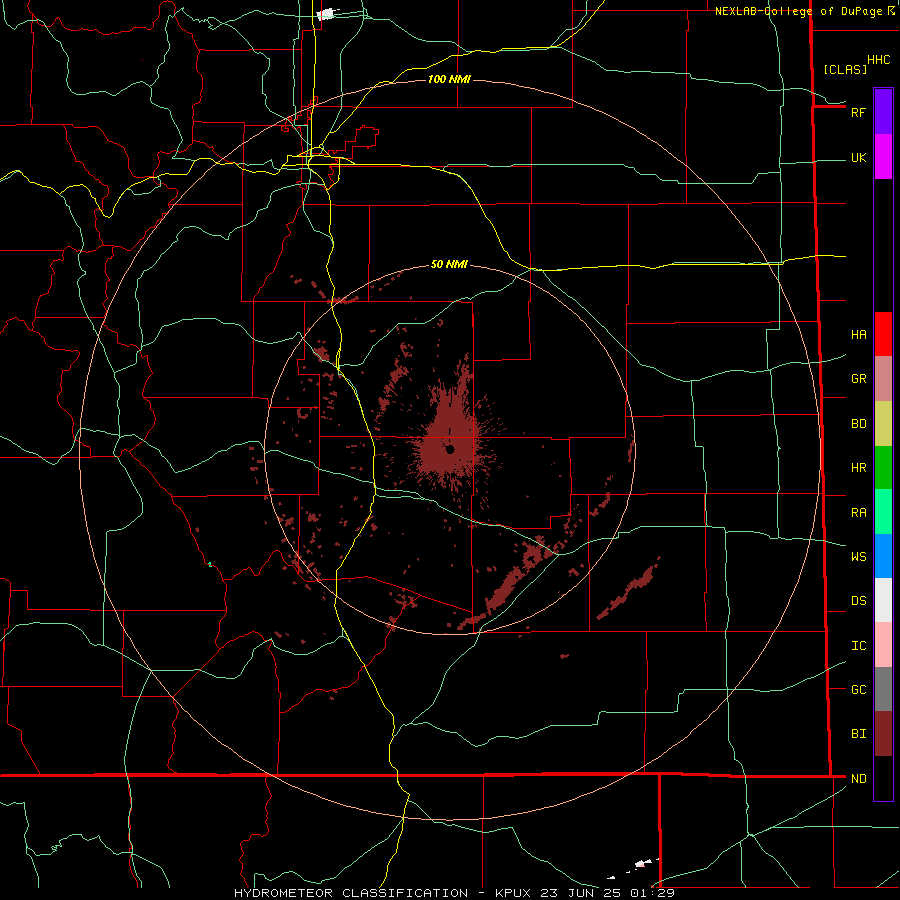Click the RA light green legend swatch
This screenshot has width=900, height=900.
point(883,512)
